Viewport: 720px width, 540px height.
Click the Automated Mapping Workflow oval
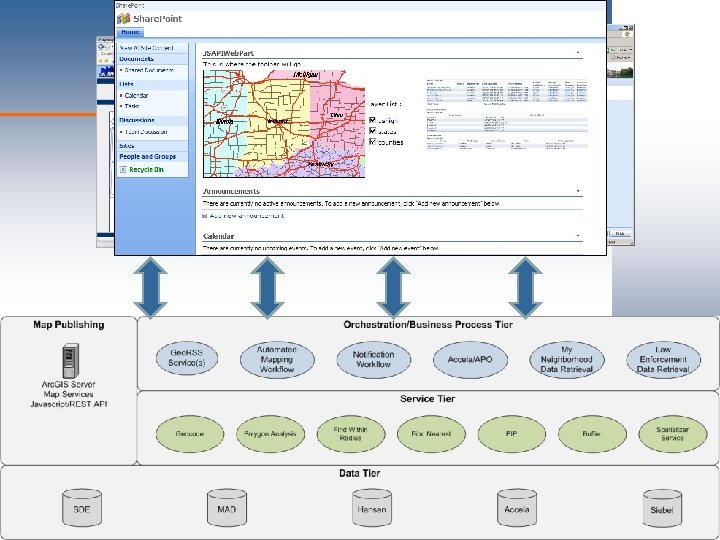(277, 359)
